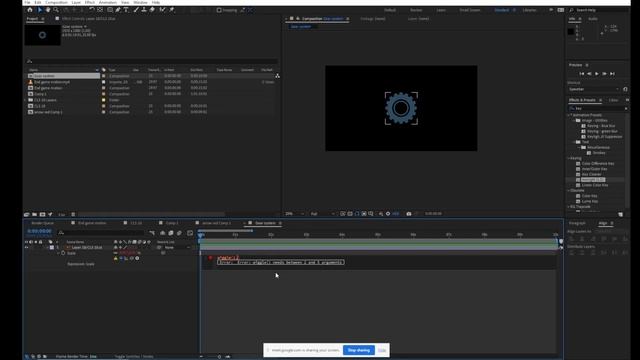Open the project flowchart view icon
The image size is (640, 360).
(x=278, y=76)
